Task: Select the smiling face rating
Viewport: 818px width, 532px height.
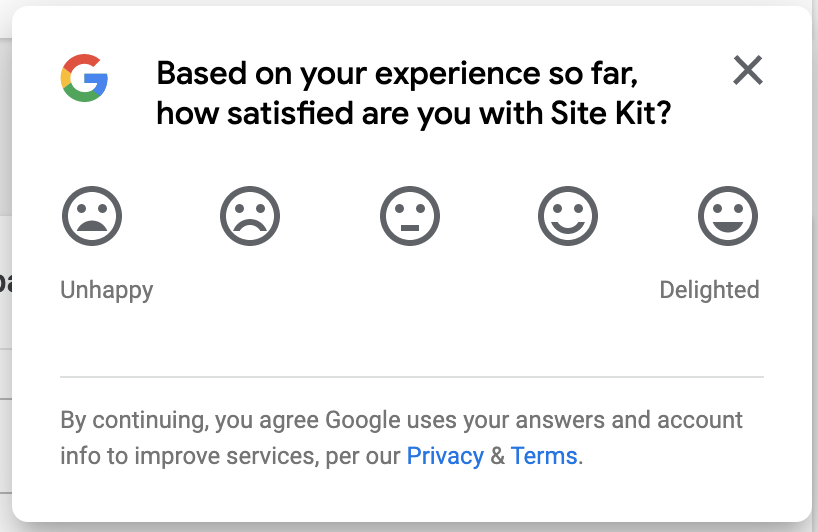Action: pyautogui.click(x=568, y=215)
